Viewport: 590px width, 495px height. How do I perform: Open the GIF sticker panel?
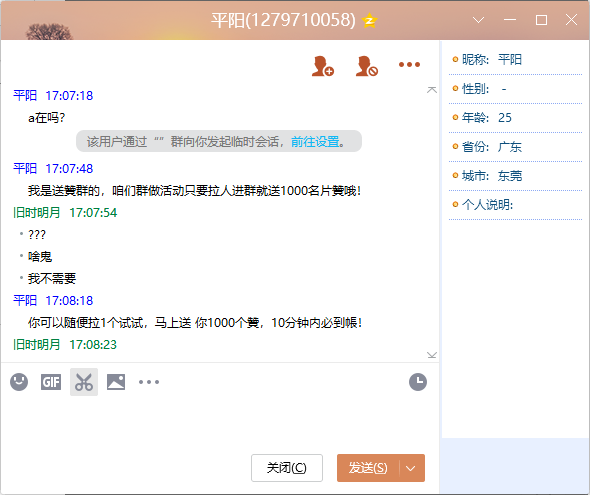click(x=51, y=382)
